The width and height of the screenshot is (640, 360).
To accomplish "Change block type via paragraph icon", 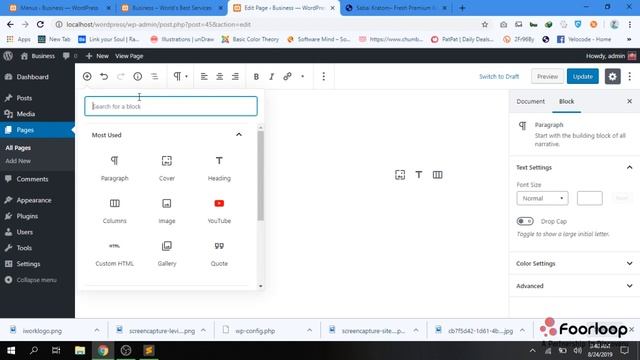I will pyautogui.click(x=180, y=76).
